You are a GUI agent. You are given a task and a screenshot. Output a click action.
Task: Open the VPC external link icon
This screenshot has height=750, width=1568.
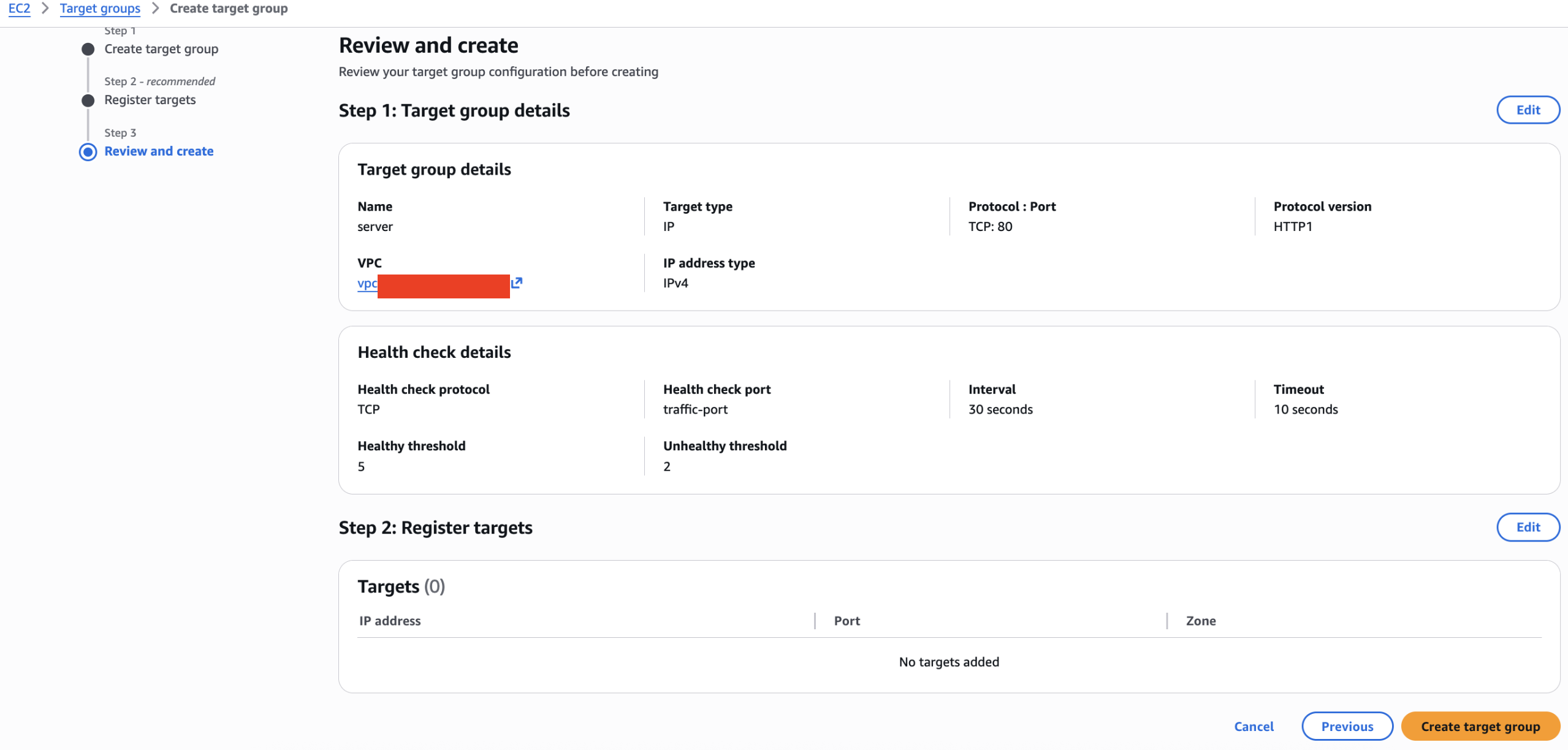517,282
